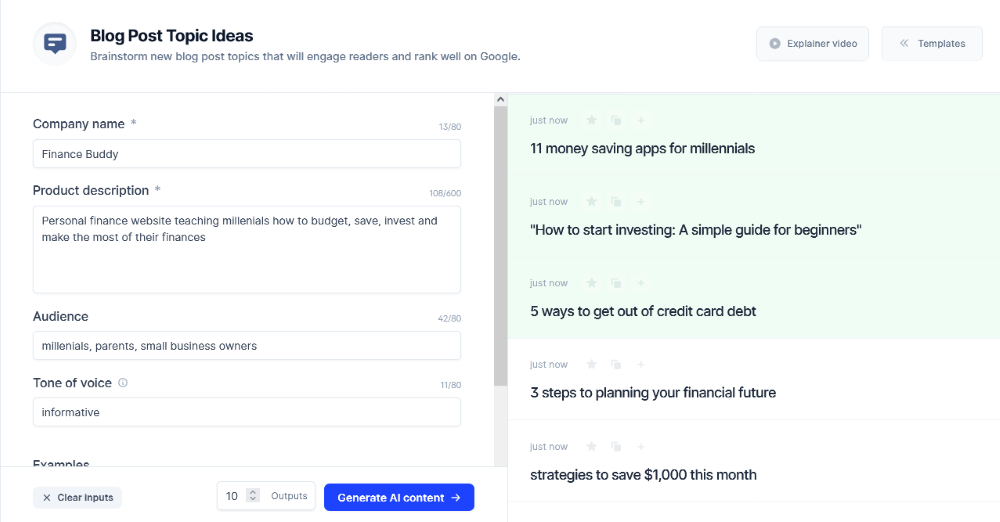Click the 'Tone of voice' label
This screenshot has height=522, width=1000.
[72, 383]
